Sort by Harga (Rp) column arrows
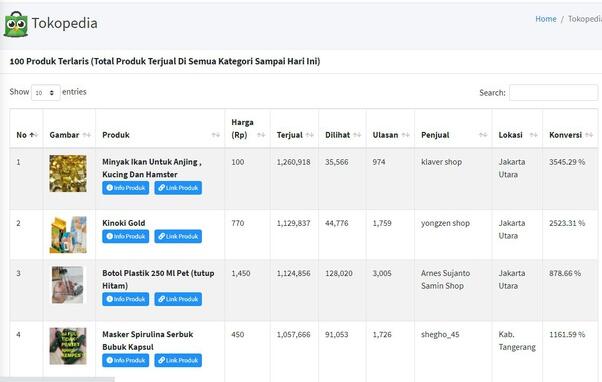 pos(261,135)
